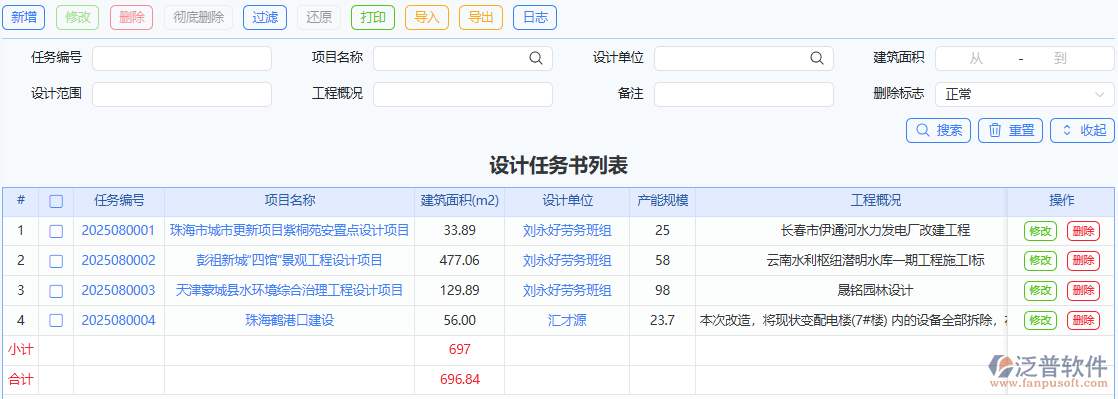Click 修改 for row 2025080002

coord(1041,261)
